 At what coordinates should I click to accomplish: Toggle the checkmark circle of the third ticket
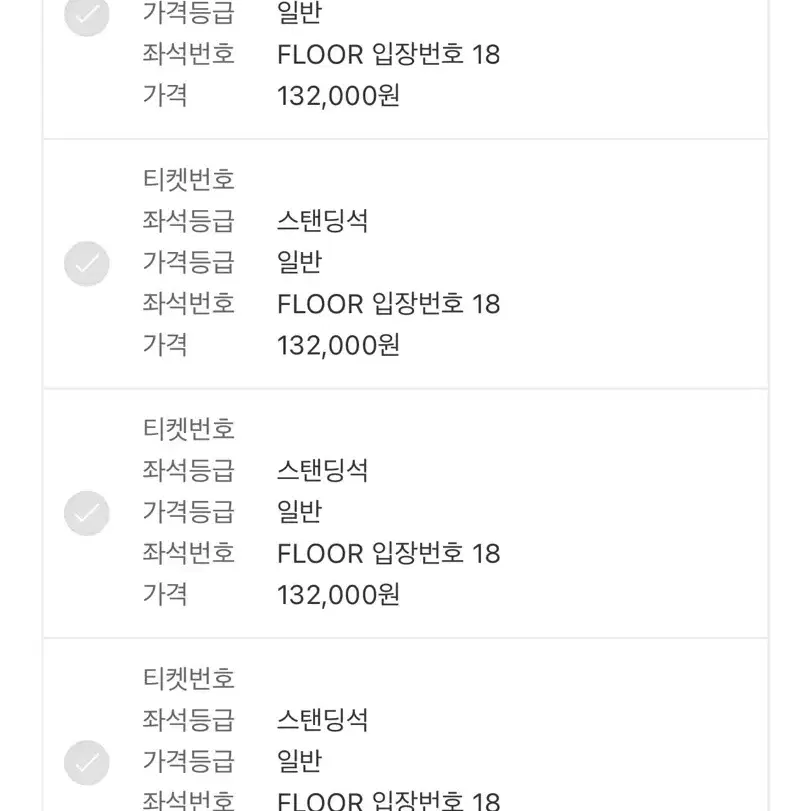[x=86, y=513]
